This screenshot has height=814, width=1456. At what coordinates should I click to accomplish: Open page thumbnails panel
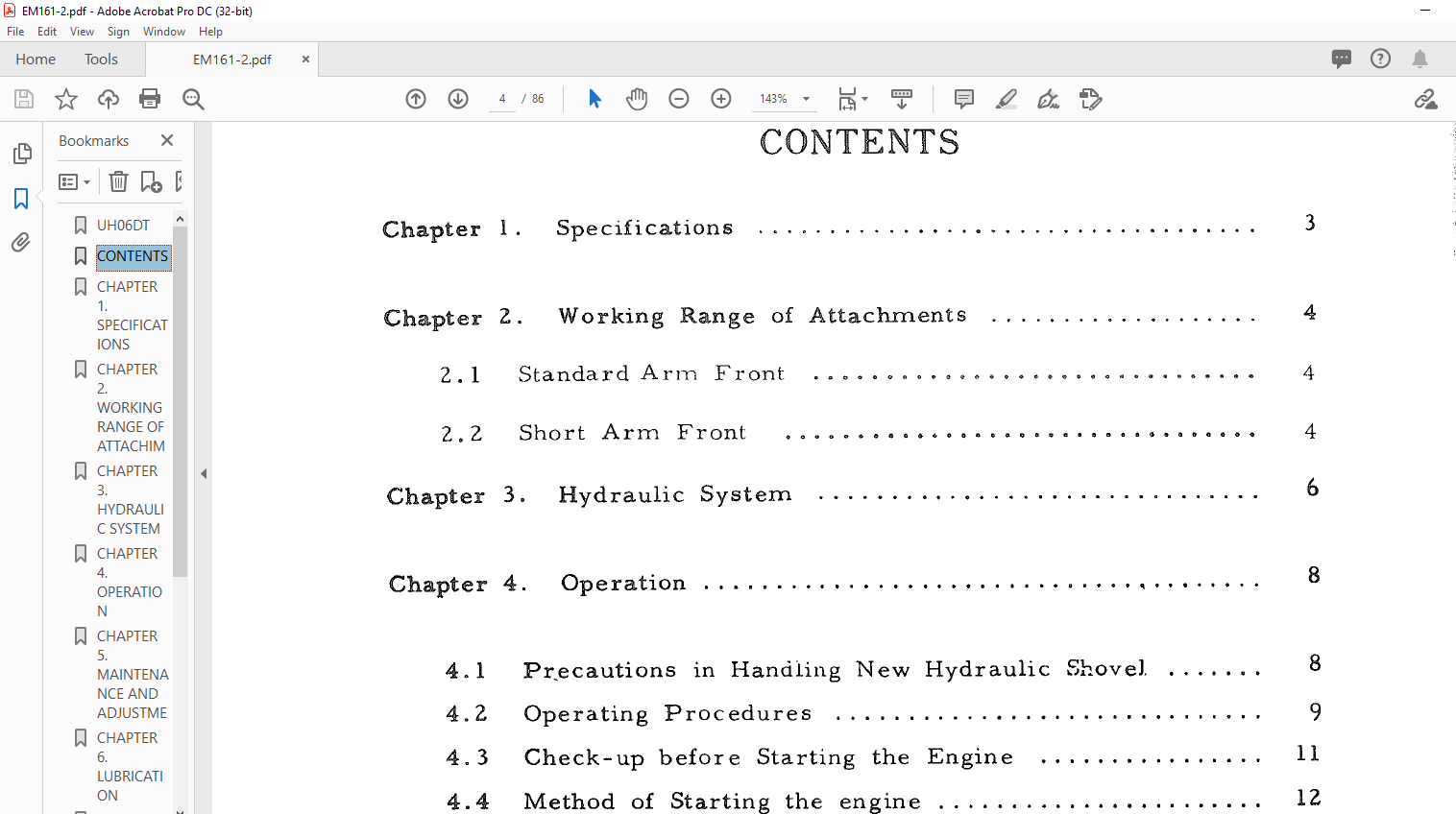[21, 154]
